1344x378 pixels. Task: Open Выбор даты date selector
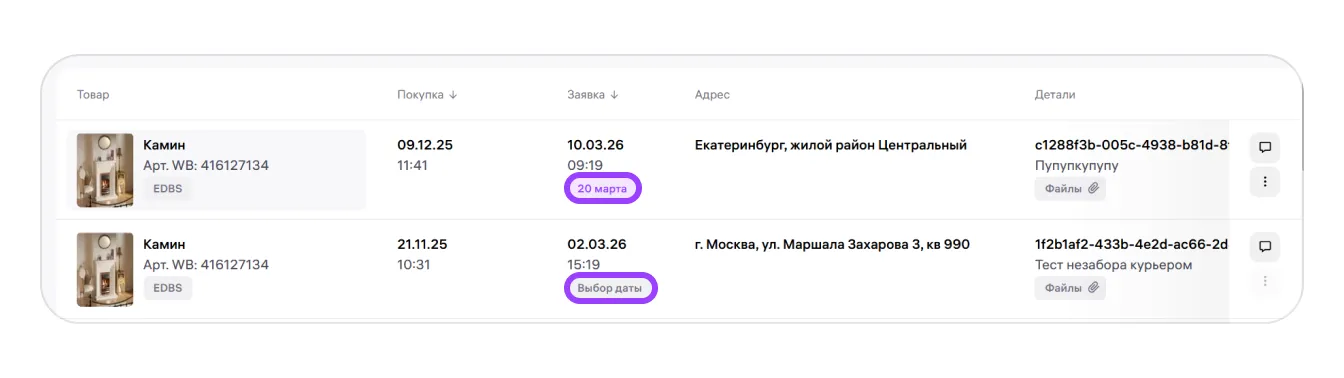point(610,289)
